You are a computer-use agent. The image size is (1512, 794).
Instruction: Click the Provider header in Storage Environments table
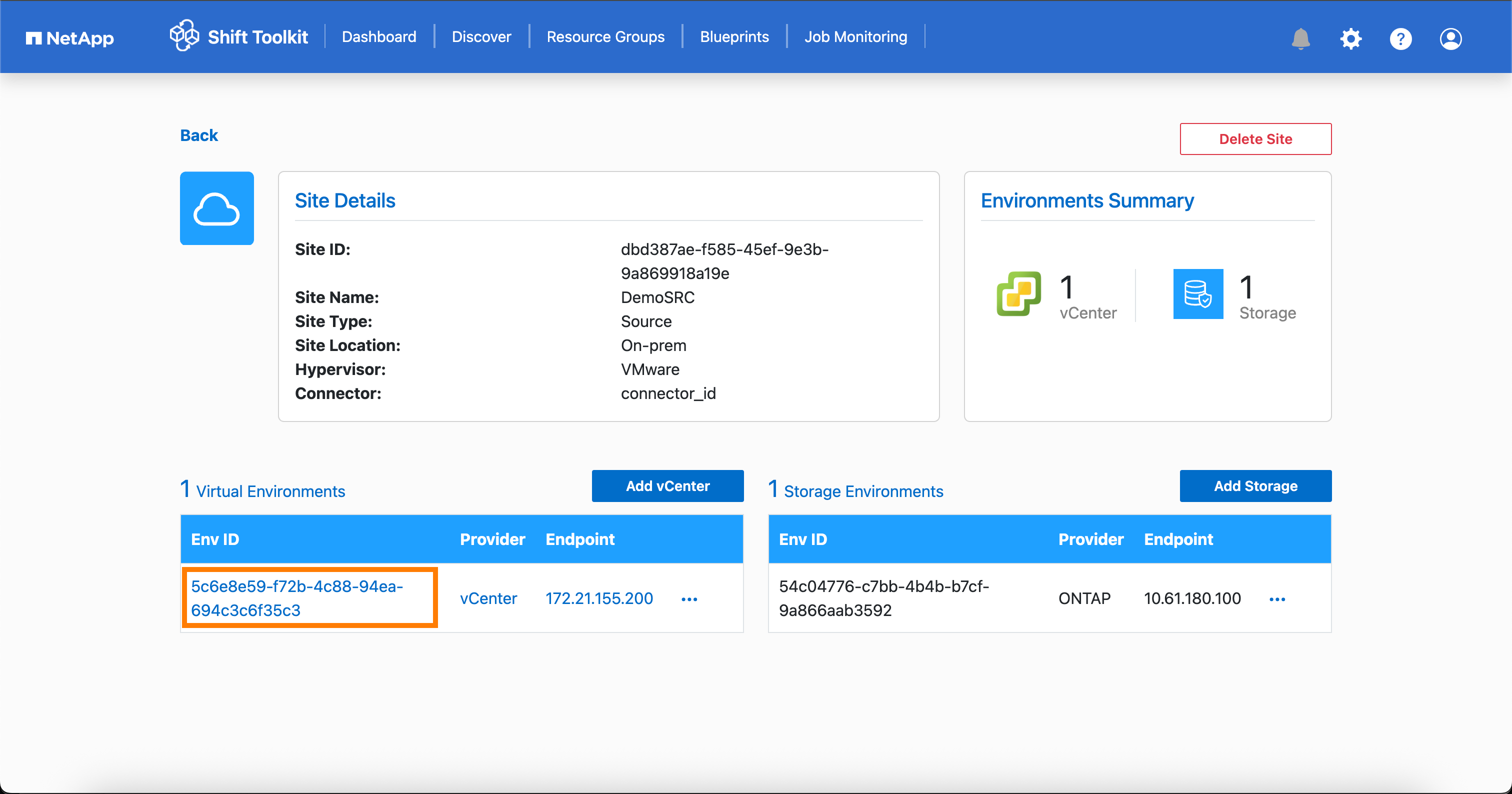coord(1090,539)
